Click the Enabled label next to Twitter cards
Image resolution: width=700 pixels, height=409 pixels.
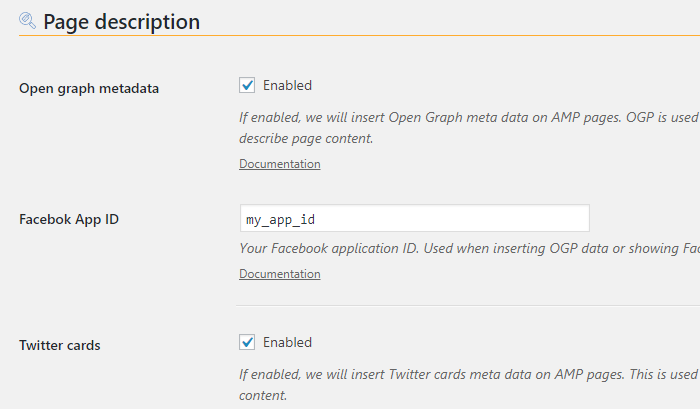[x=287, y=342]
